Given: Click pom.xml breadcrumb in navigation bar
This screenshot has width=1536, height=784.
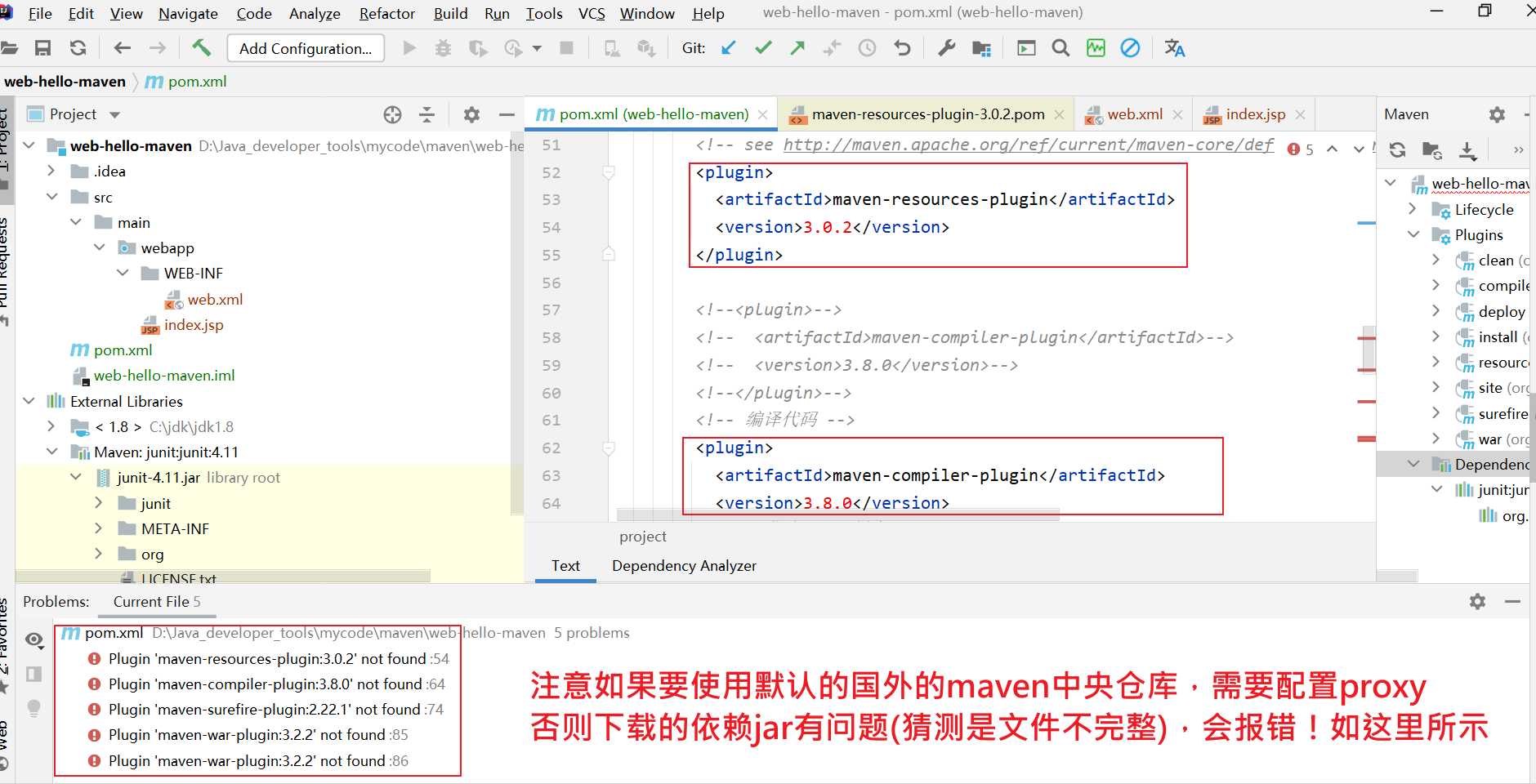Looking at the screenshot, I should [x=185, y=82].
